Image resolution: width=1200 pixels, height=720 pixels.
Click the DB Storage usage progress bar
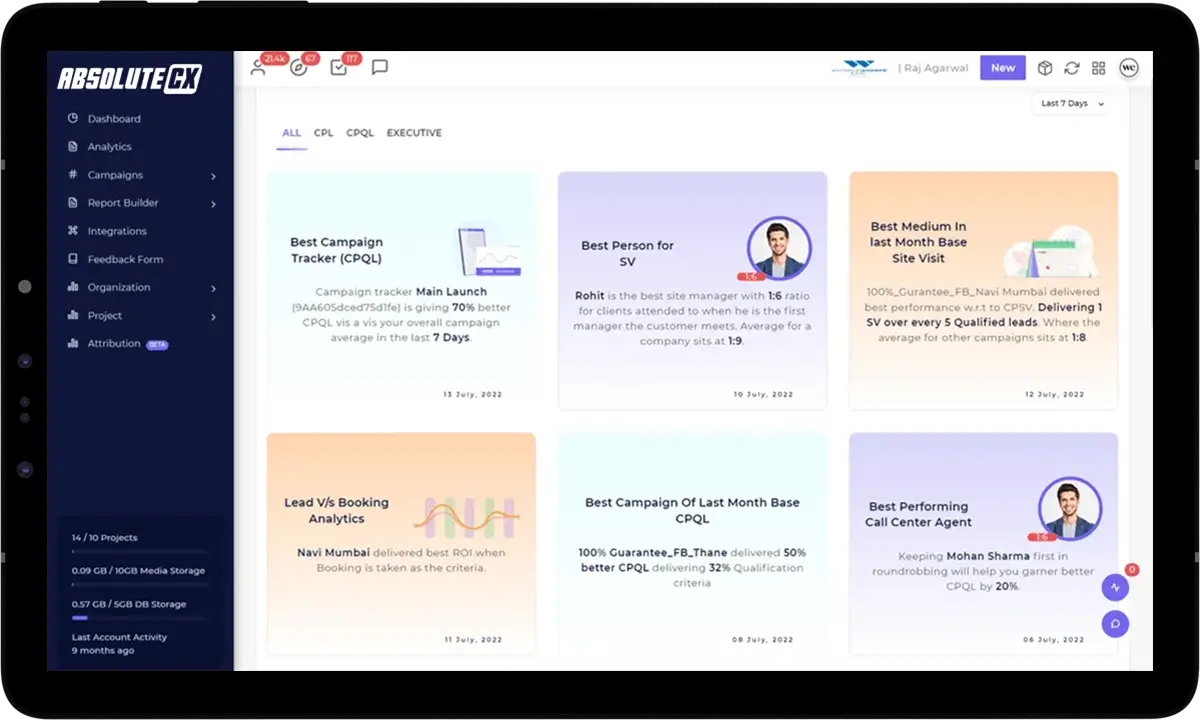[139, 618]
